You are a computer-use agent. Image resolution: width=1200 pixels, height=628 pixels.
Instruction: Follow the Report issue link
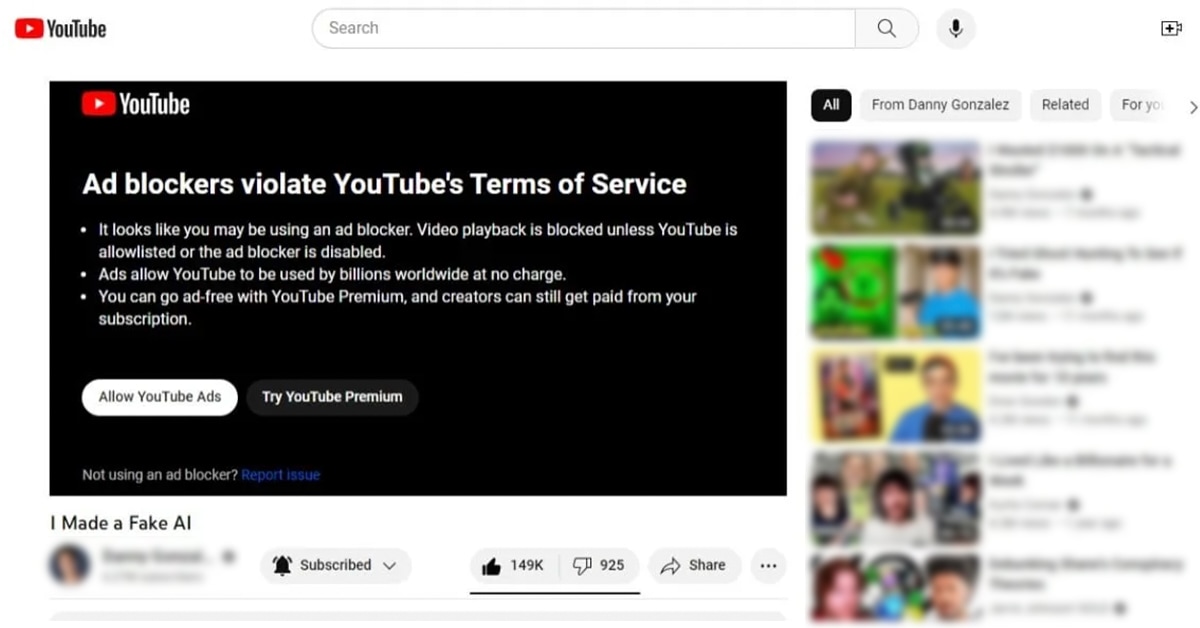coord(281,475)
